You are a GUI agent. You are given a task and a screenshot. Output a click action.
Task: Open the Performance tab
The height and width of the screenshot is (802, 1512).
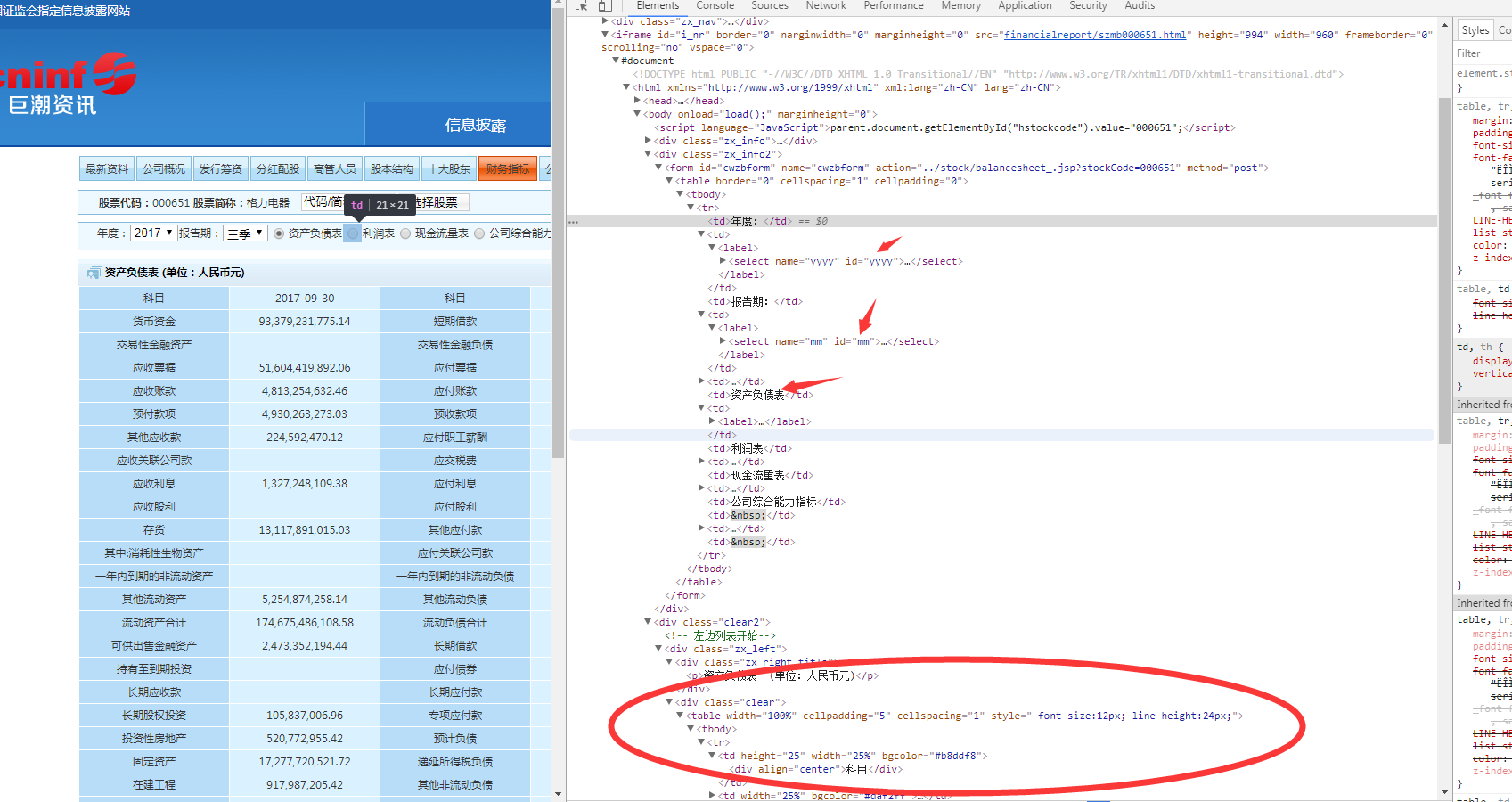click(894, 5)
